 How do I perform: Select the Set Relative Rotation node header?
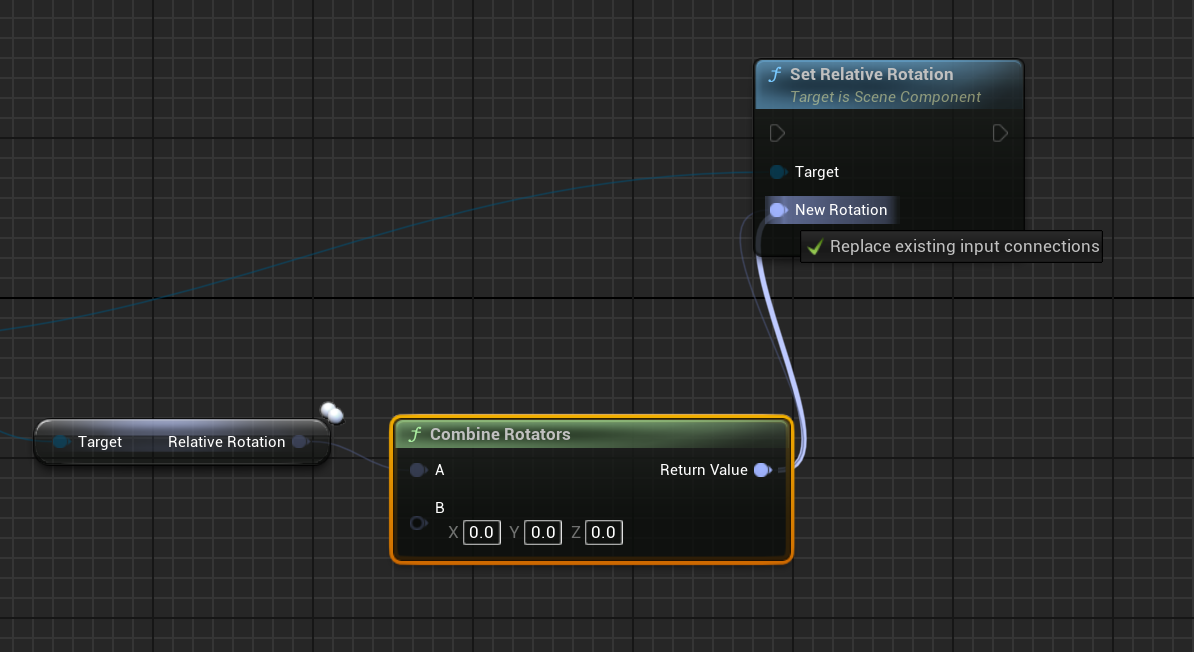tap(870, 74)
